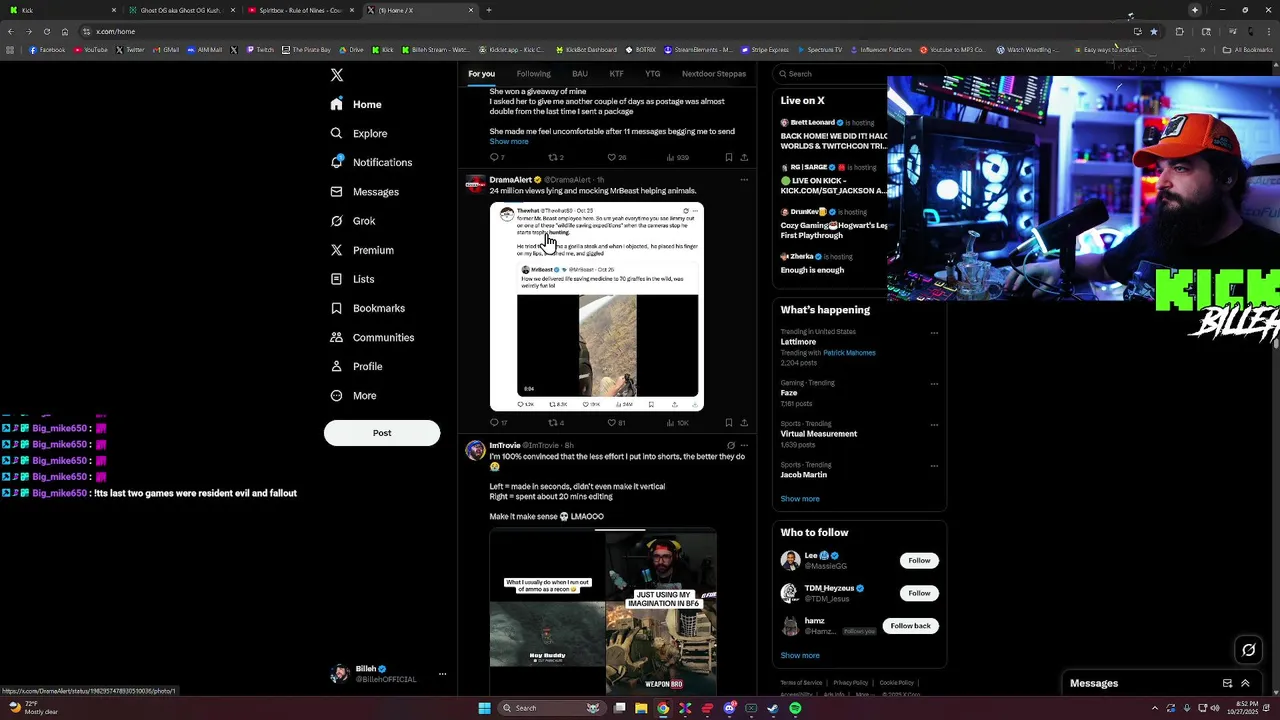Reply to the giveaway post with 7 replies
1280x720 pixels.
coord(497,157)
